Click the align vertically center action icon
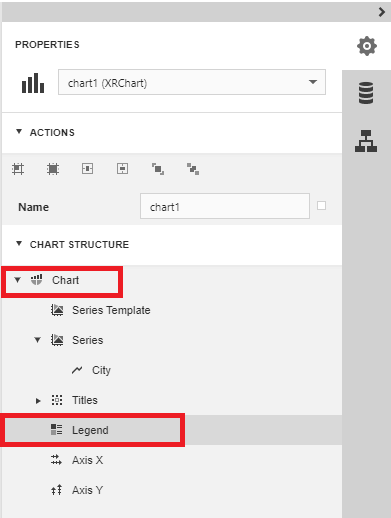 click(x=122, y=169)
